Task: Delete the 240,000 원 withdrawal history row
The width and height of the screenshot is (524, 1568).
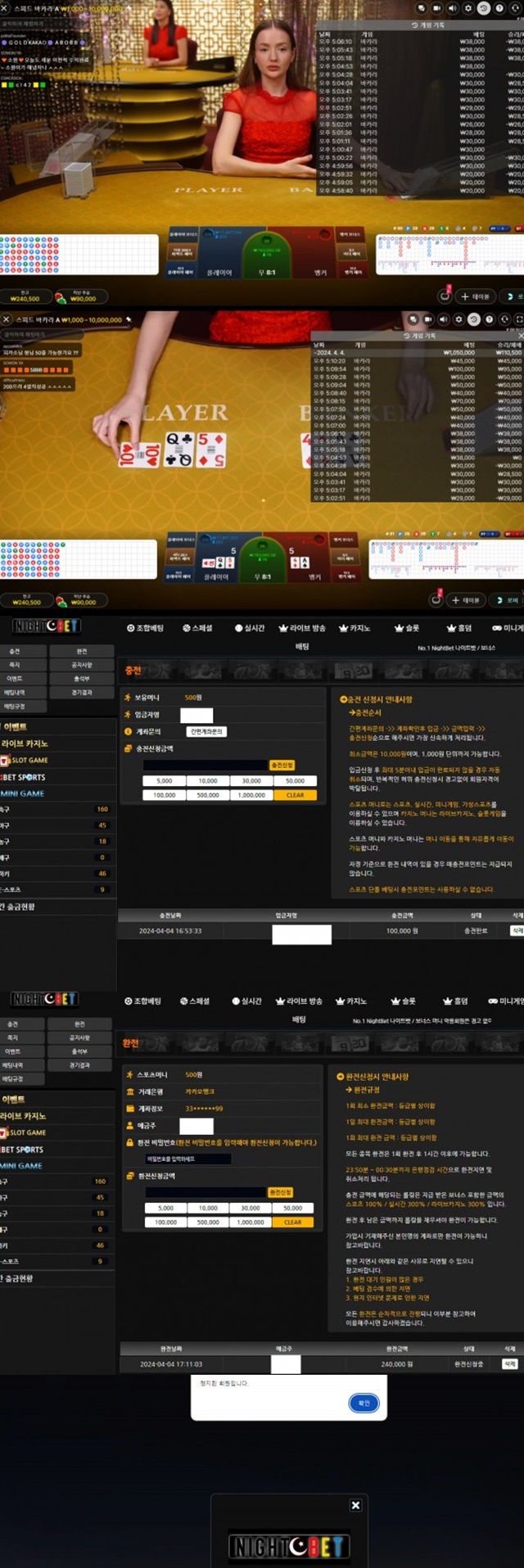Action: (x=509, y=1364)
